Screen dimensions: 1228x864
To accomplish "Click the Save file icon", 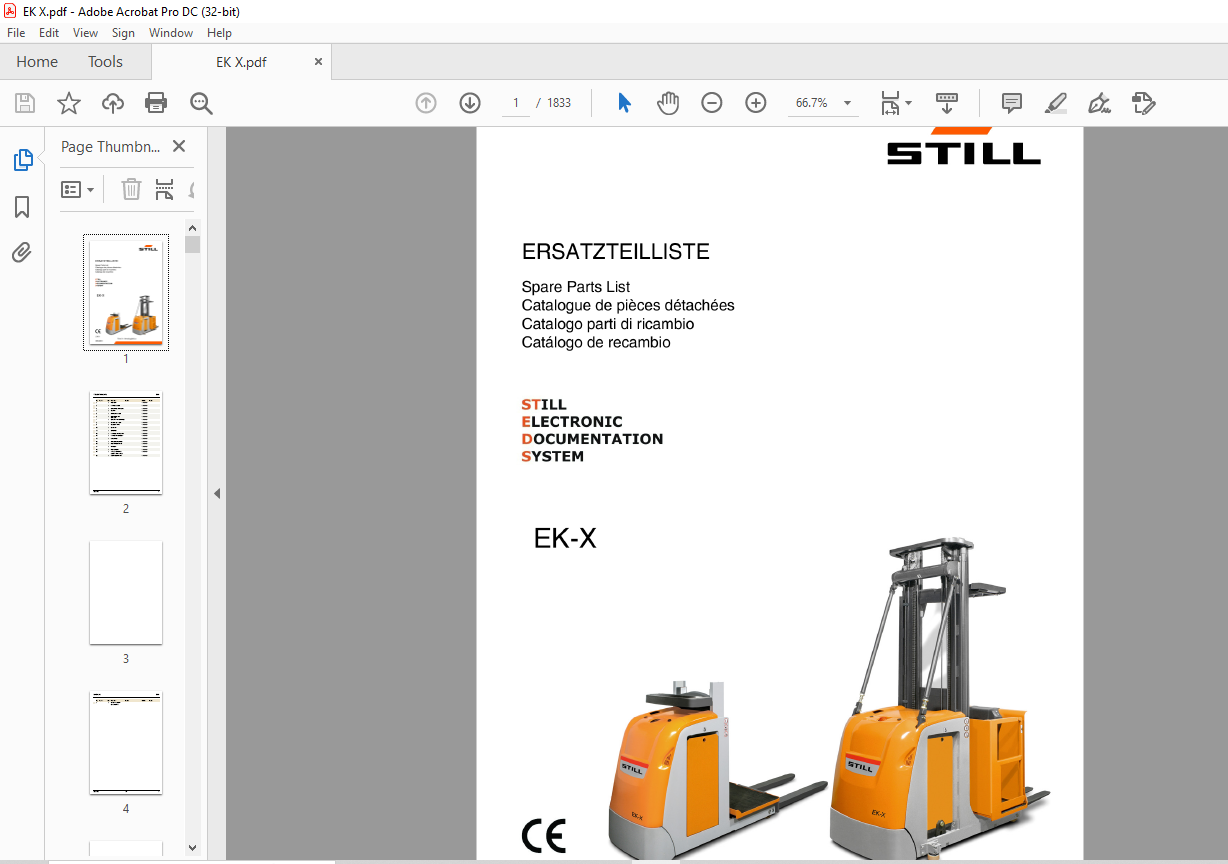I will [25, 103].
